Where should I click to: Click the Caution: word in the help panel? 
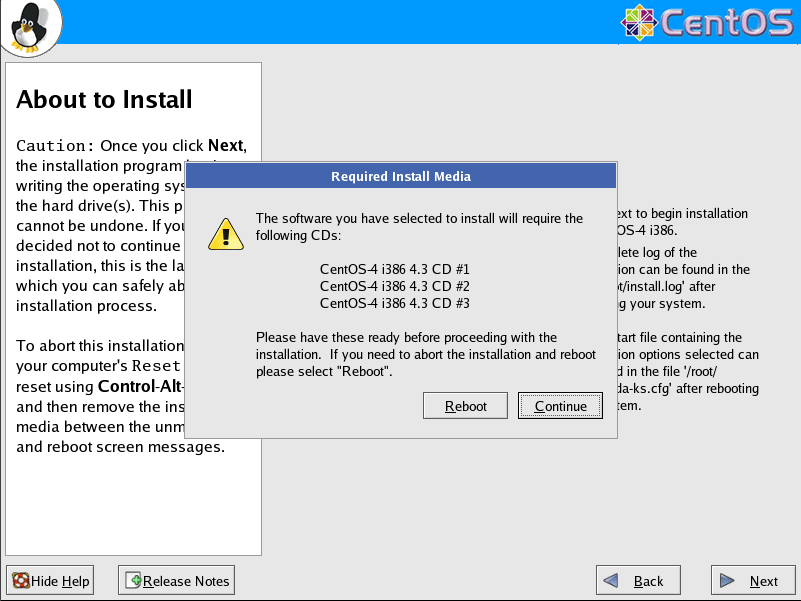coord(55,146)
